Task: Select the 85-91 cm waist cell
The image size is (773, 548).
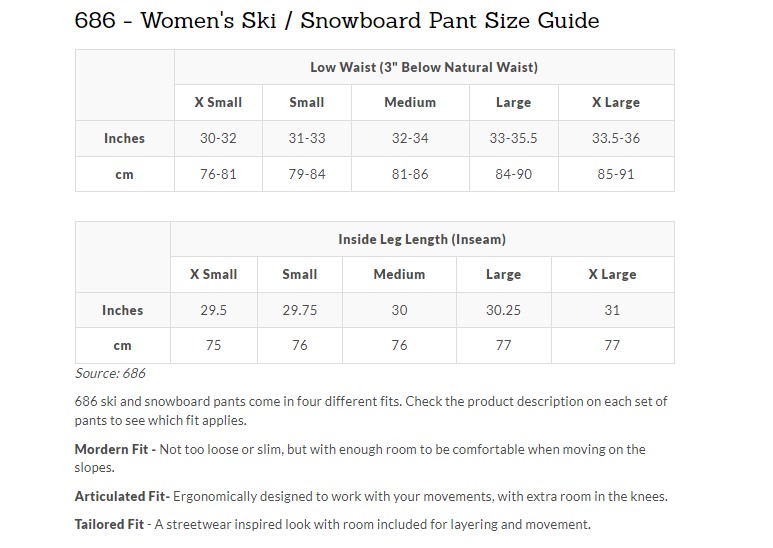Action: coord(615,174)
